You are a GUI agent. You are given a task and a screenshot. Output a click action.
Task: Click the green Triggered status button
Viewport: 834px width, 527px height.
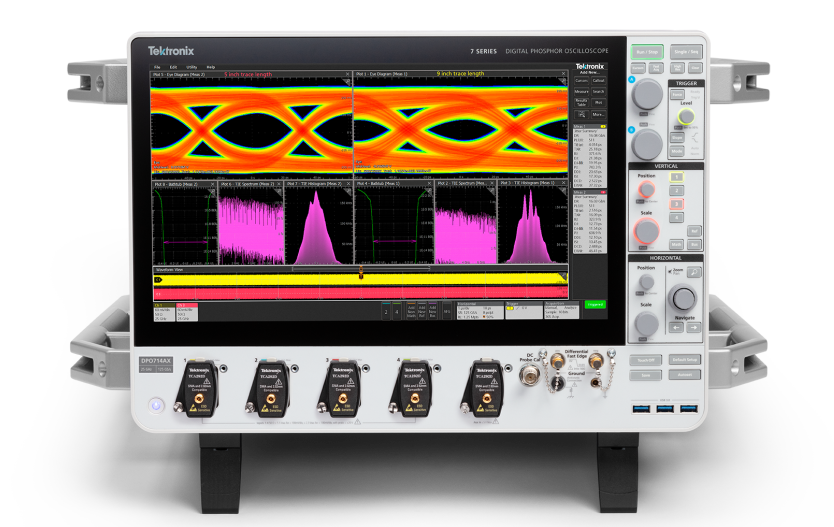595,304
